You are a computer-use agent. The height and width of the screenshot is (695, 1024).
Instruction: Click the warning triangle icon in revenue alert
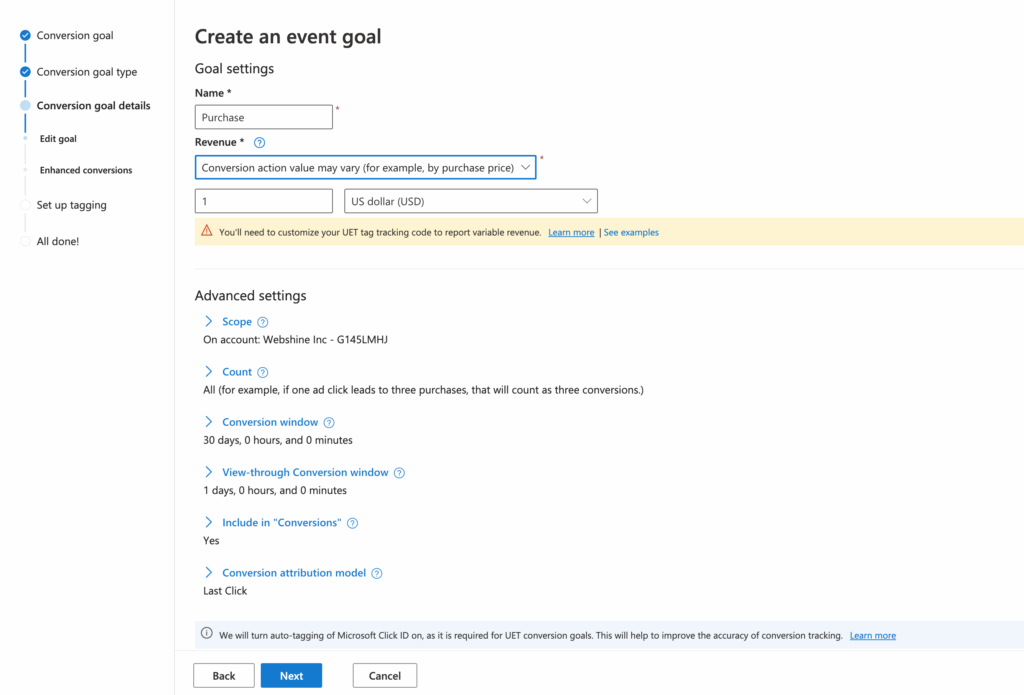tap(207, 231)
